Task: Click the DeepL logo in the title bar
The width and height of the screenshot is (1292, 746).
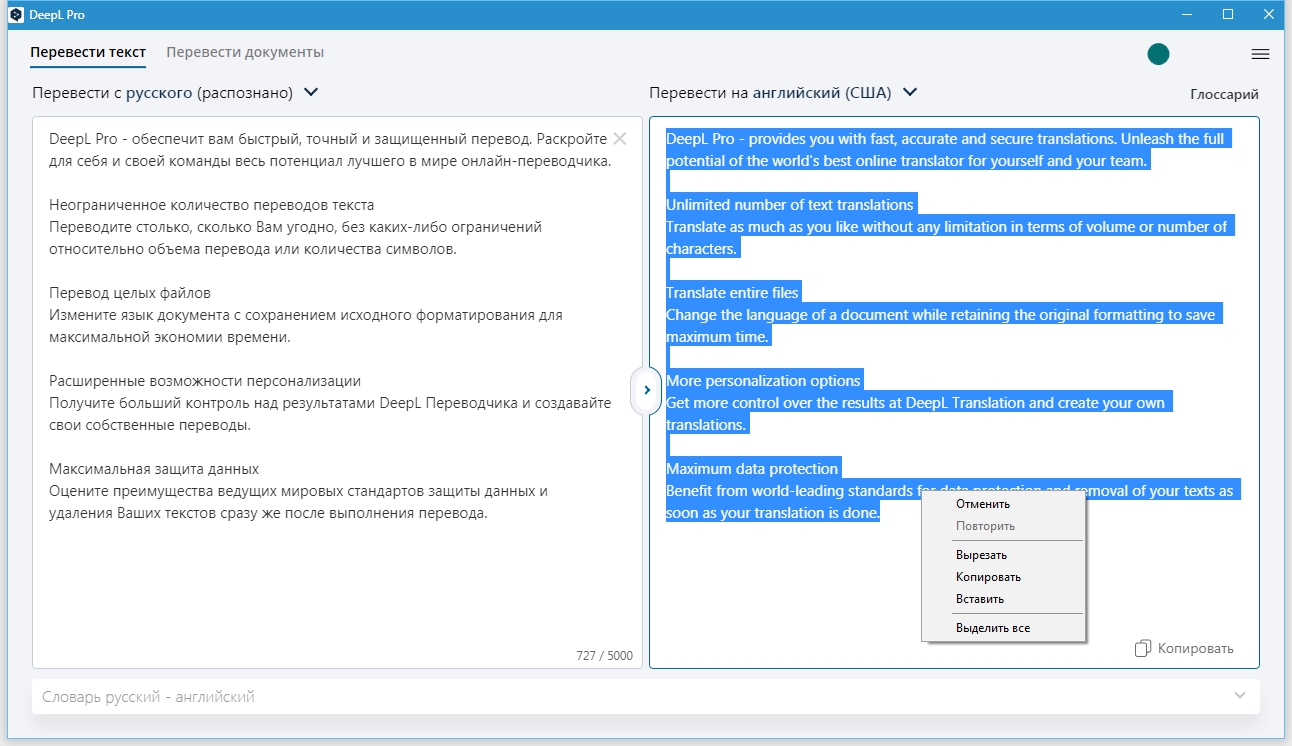Action: pyautogui.click(x=16, y=14)
